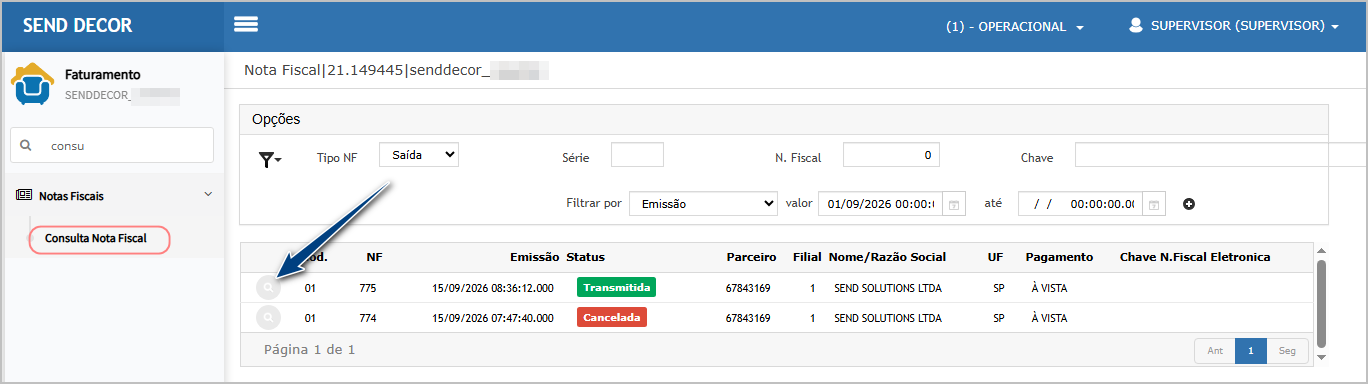
Task: Click the Nome/Razão Social column header
Action: tap(887, 257)
